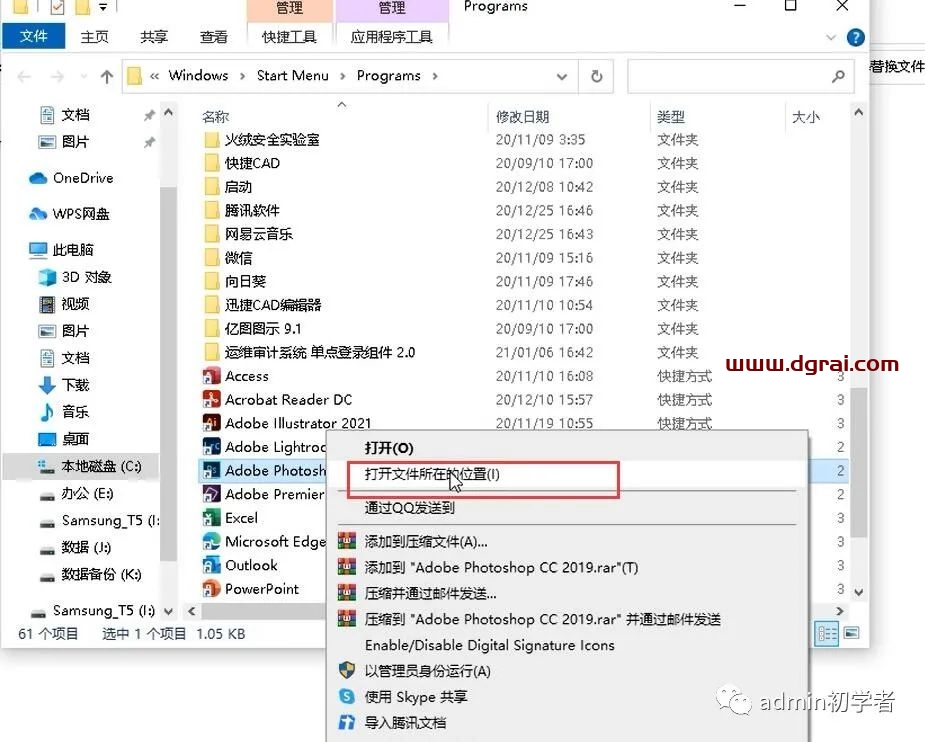925x742 pixels.
Task: Click the double chevron at the path start
Action: click(x=155, y=76)
